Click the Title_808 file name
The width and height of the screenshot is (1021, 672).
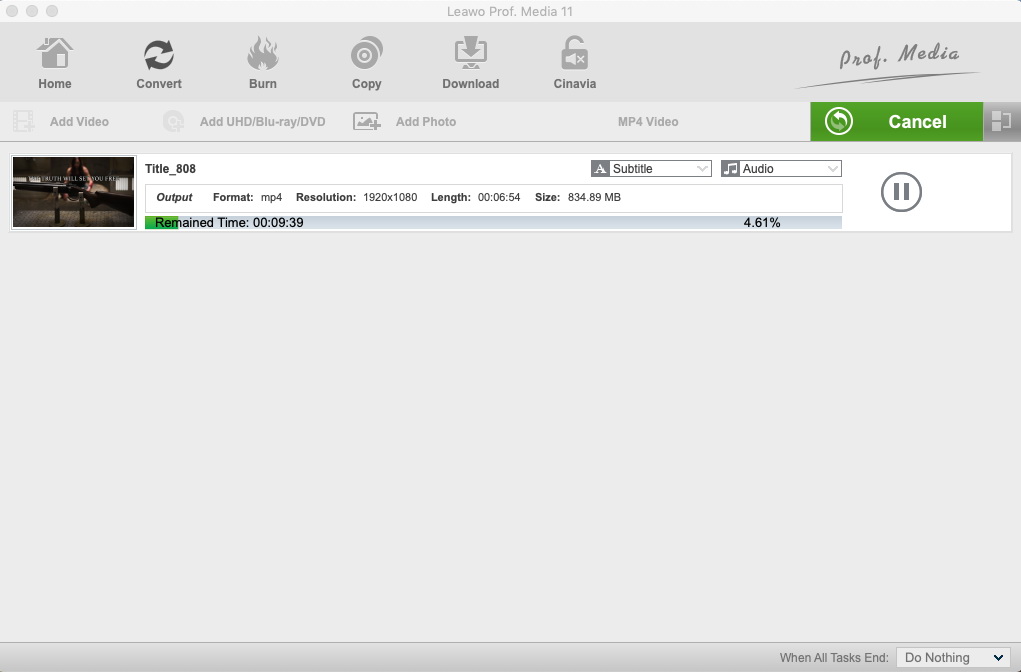tap(170, 169)
